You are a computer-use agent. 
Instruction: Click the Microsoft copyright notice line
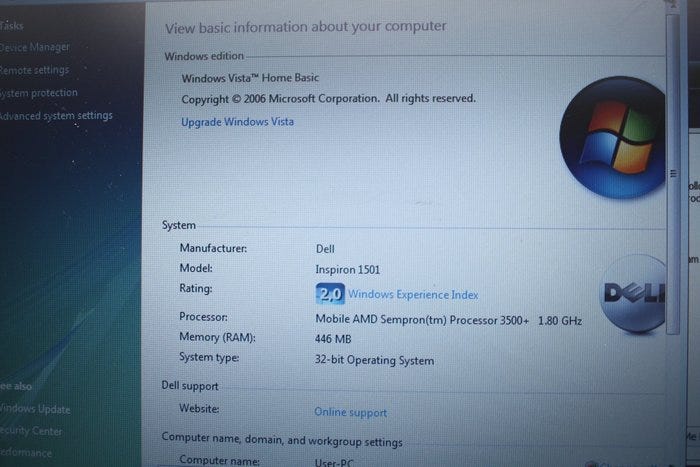click(x=329, y=99)
